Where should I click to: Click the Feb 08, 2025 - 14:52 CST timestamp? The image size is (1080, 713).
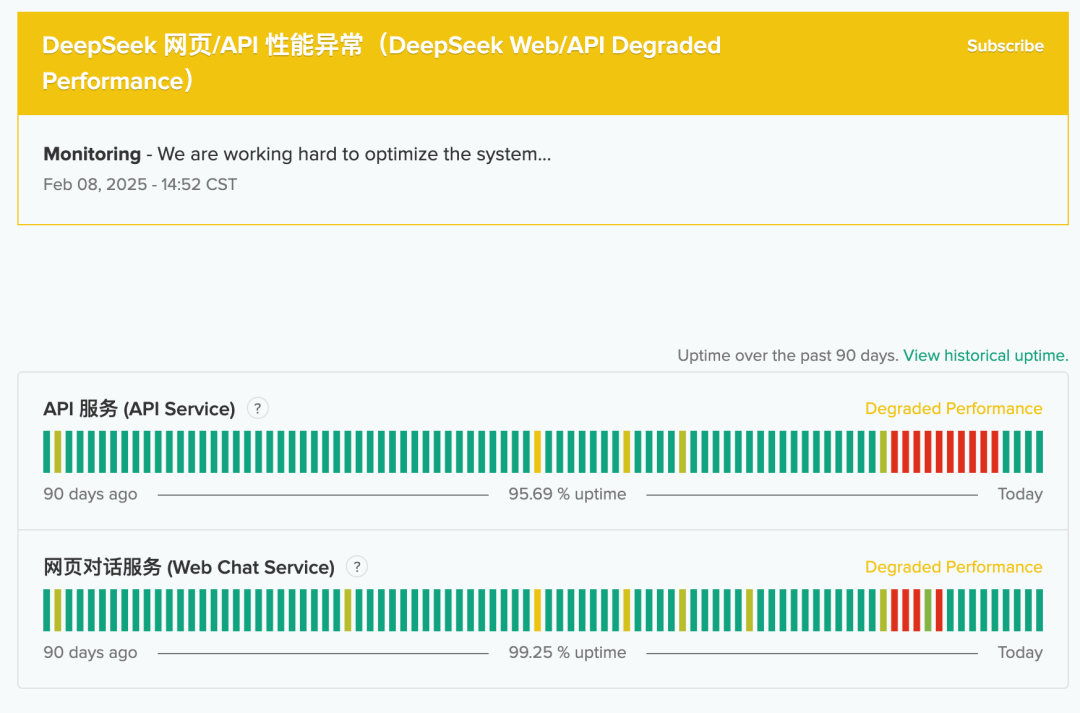click(x=140, y=185)
